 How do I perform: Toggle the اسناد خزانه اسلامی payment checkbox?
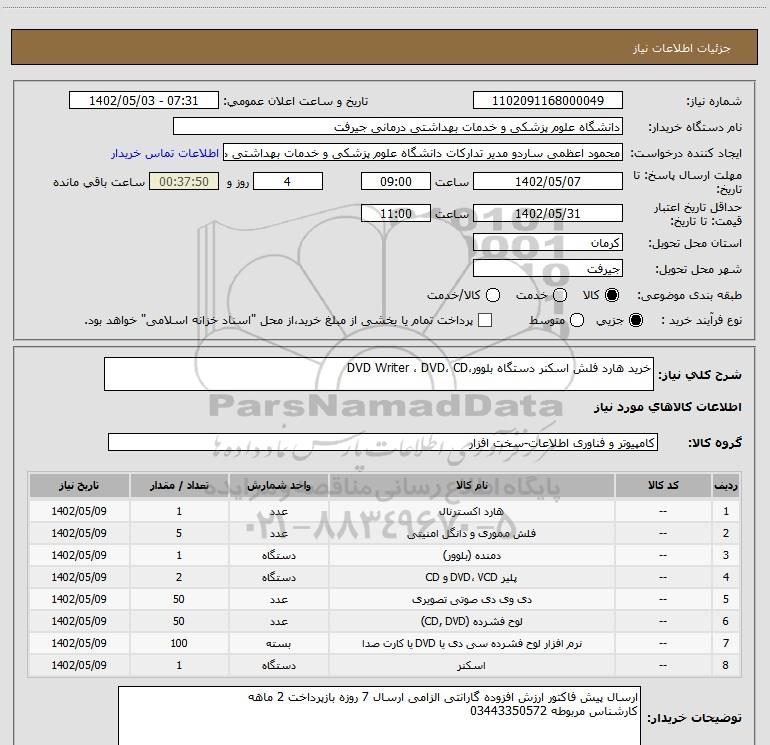point(485,320)
